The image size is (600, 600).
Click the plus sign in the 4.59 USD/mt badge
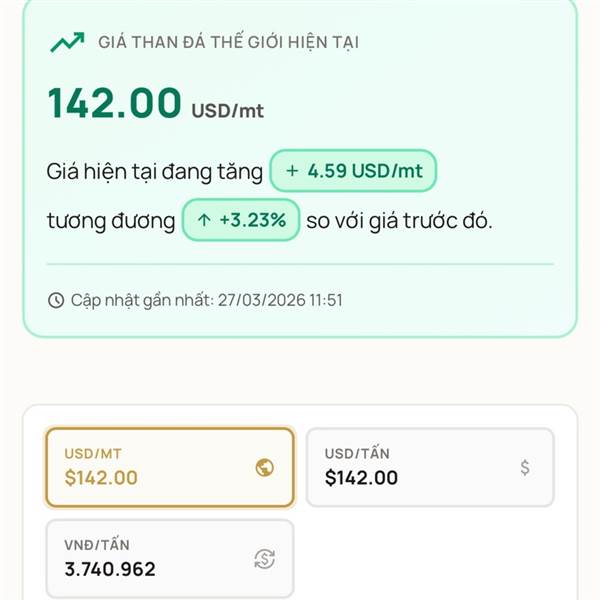(x=292, y=171)
